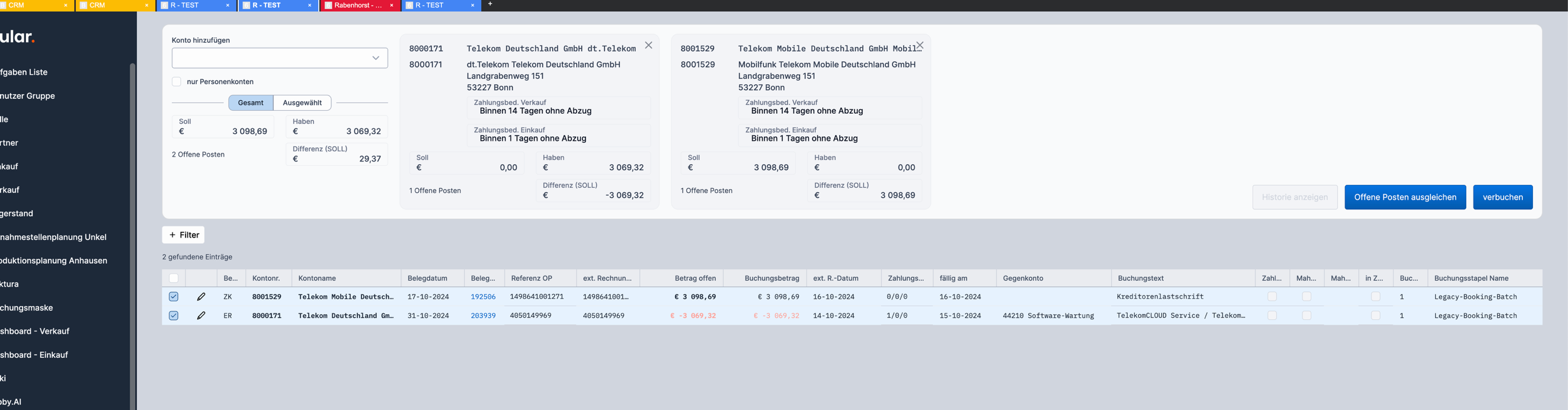Remove the 8000171 Telekom Deutschland account card
This screenshot has width=1568, height=410.
(x=648, y=46)
